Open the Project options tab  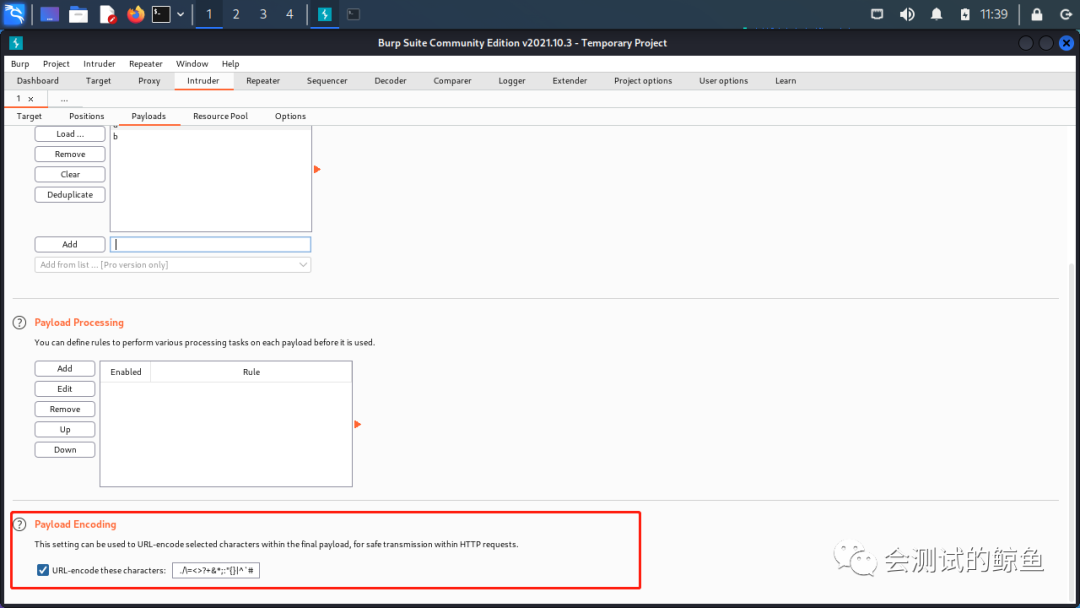point(643,81)
